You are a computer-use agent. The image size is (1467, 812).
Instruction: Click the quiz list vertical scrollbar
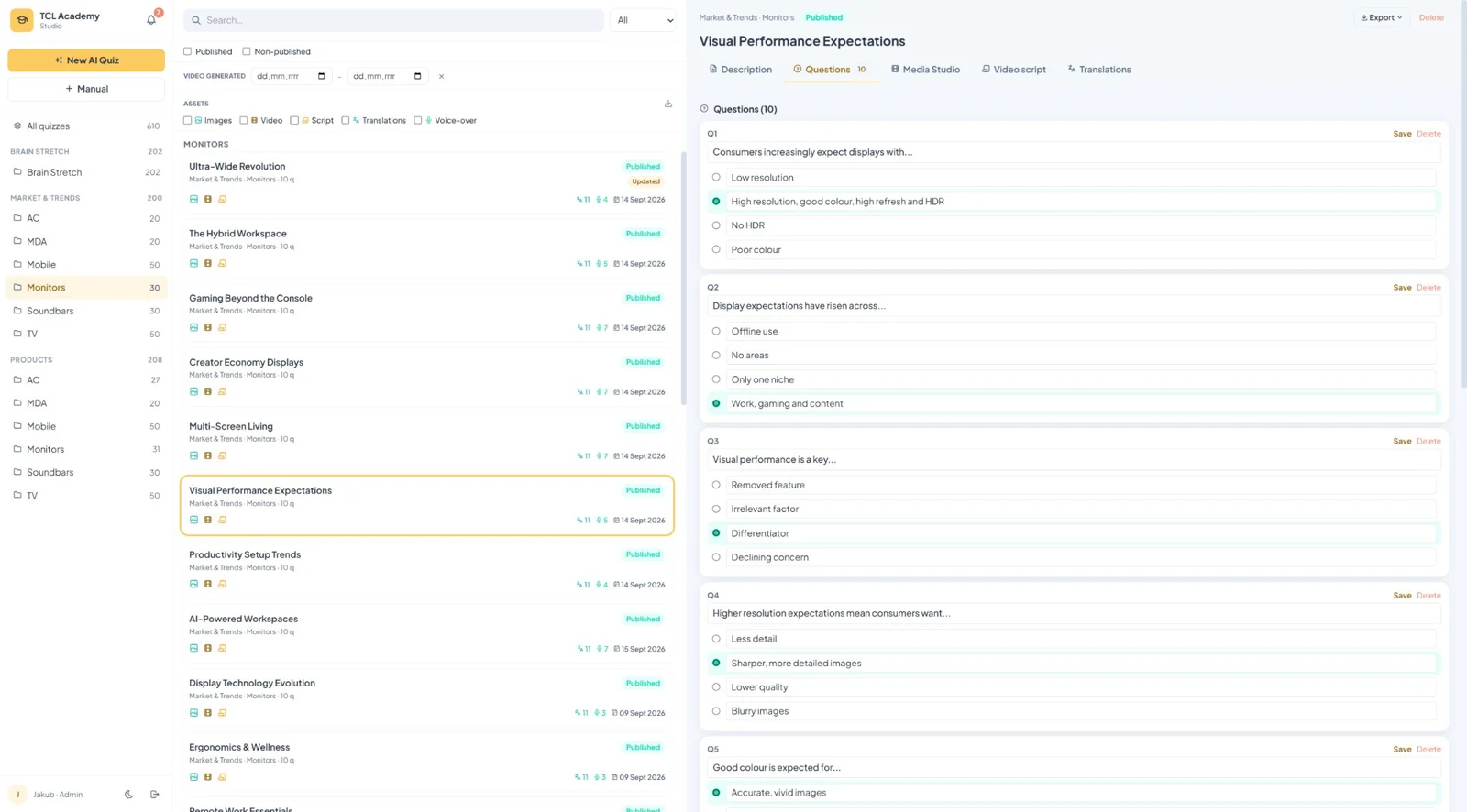683,279
